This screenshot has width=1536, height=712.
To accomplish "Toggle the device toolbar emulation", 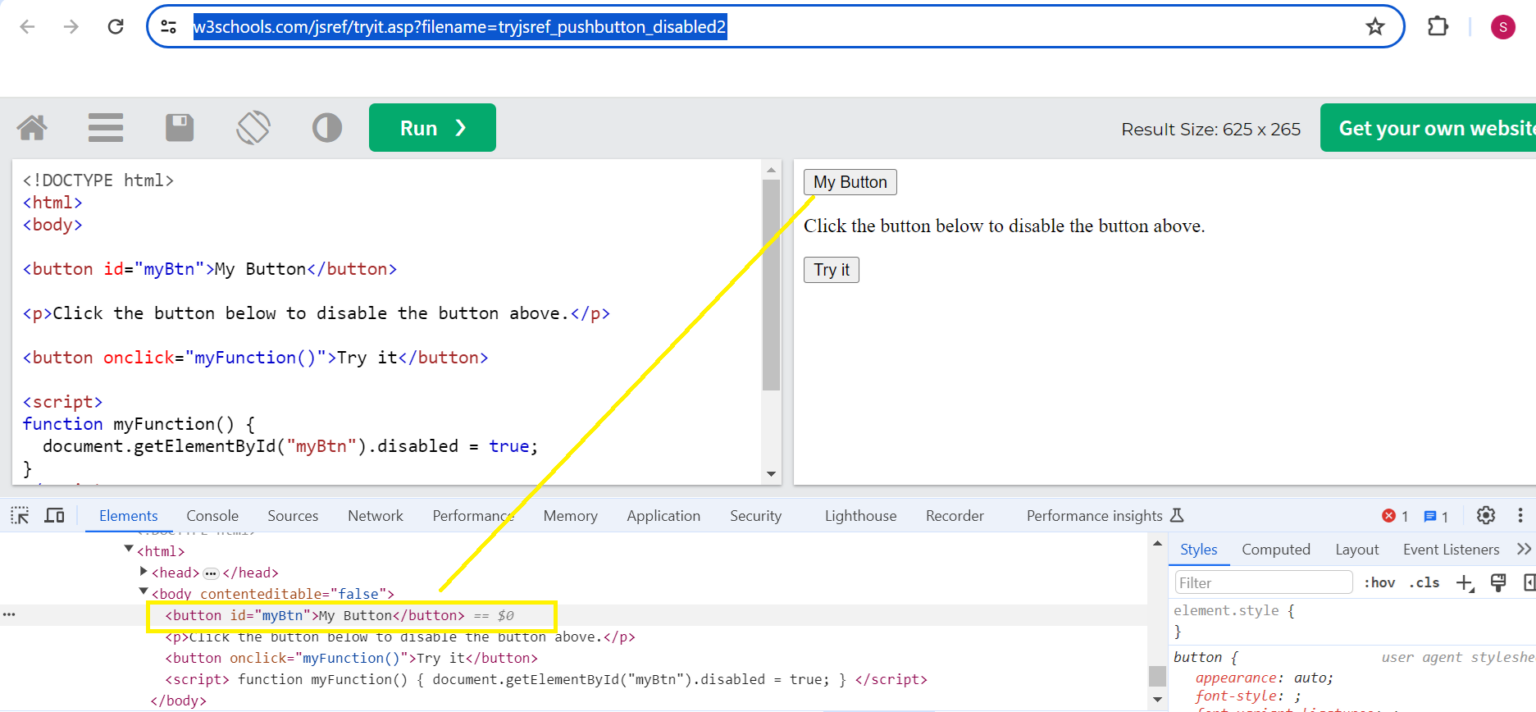I will point(55,516).
